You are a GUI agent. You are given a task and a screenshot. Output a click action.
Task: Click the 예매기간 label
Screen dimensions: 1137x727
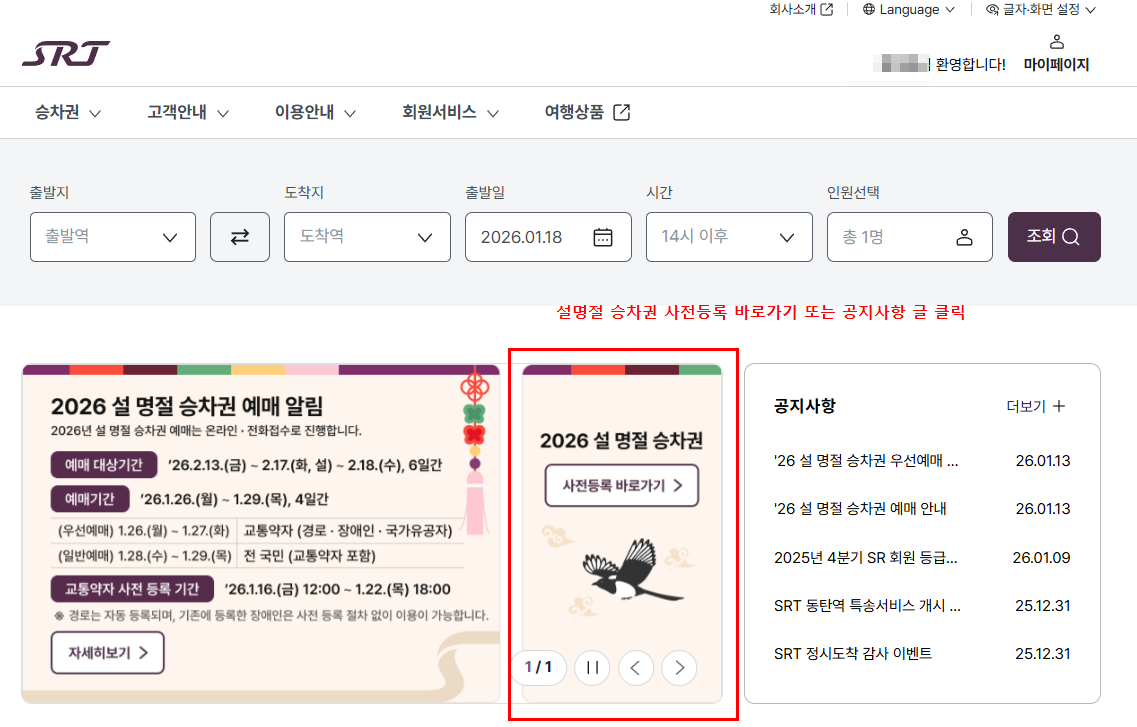[90, 499]
